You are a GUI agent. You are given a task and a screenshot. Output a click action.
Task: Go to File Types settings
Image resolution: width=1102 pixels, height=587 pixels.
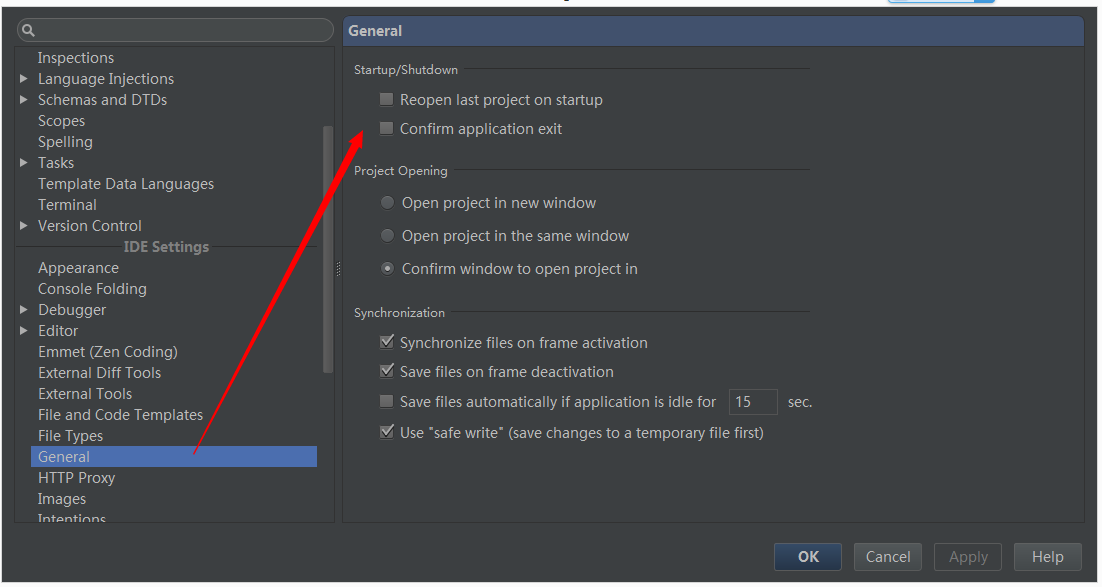click(70, 436)
